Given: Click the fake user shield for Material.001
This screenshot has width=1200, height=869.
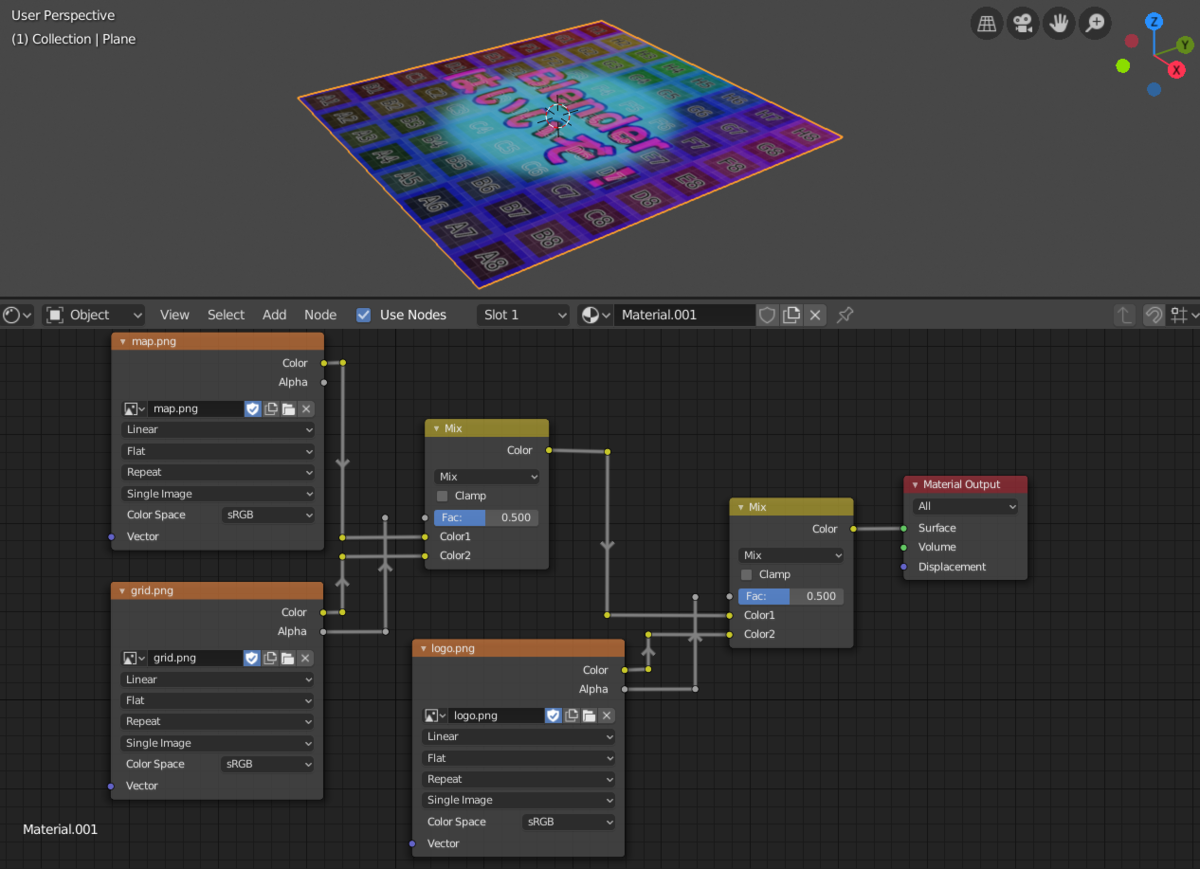Looking at the screenshot, I should pyautogui.click(x=767, y=315).
